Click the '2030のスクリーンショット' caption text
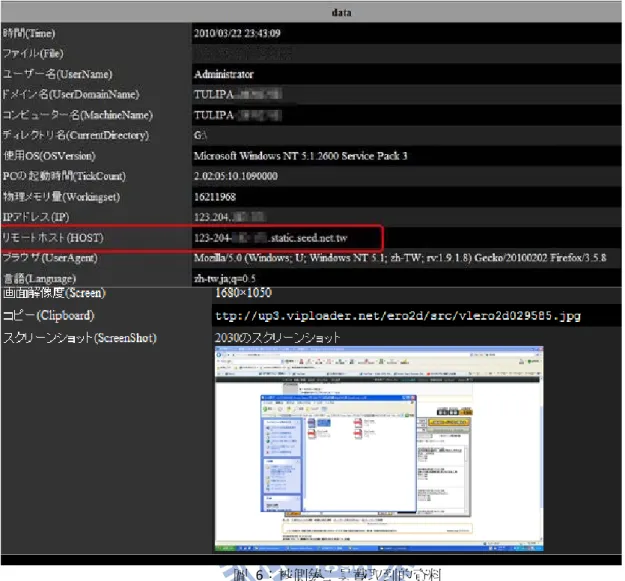This screenshot has width=625, height=581. 277,338
